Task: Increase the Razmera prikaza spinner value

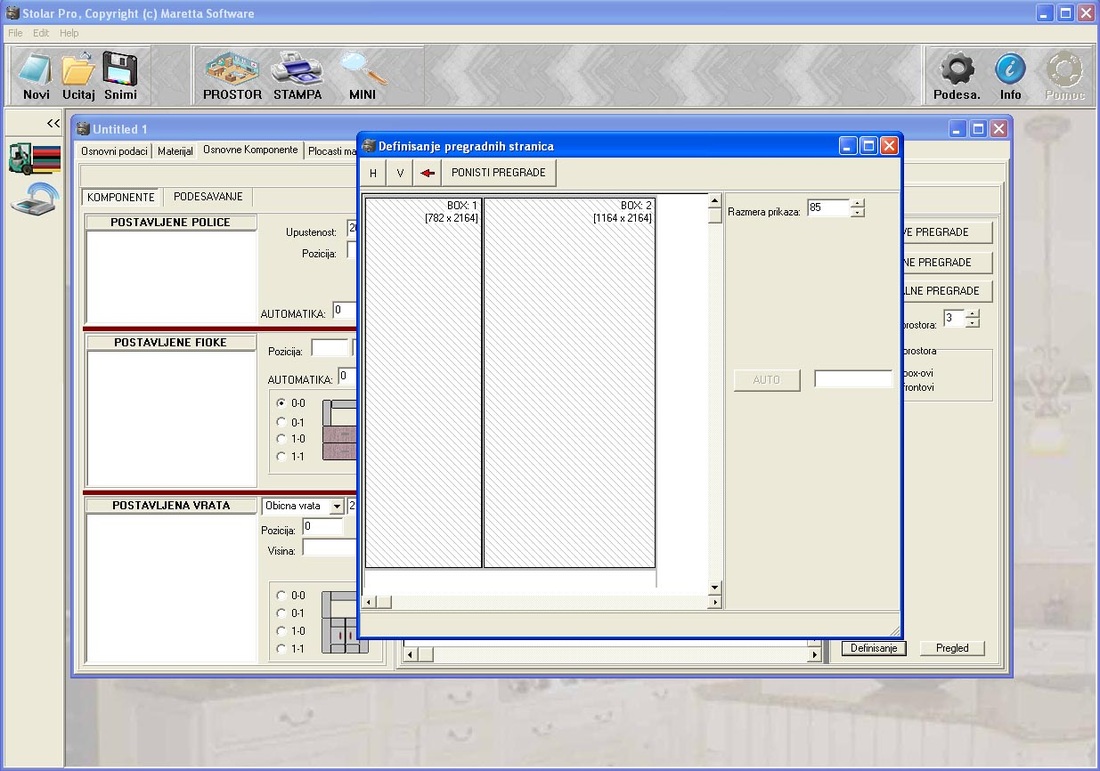Action: 857,203
